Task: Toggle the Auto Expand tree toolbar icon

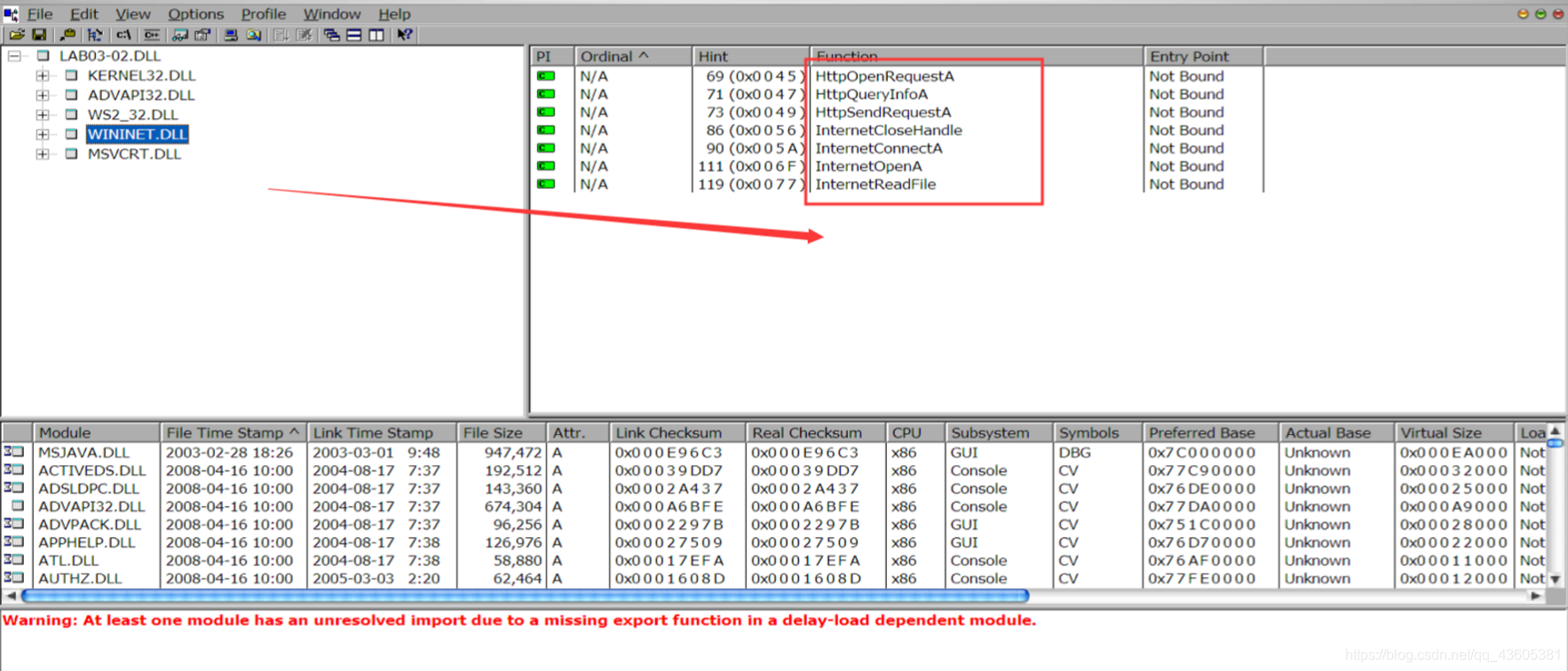Action: (x=95, y=35)
